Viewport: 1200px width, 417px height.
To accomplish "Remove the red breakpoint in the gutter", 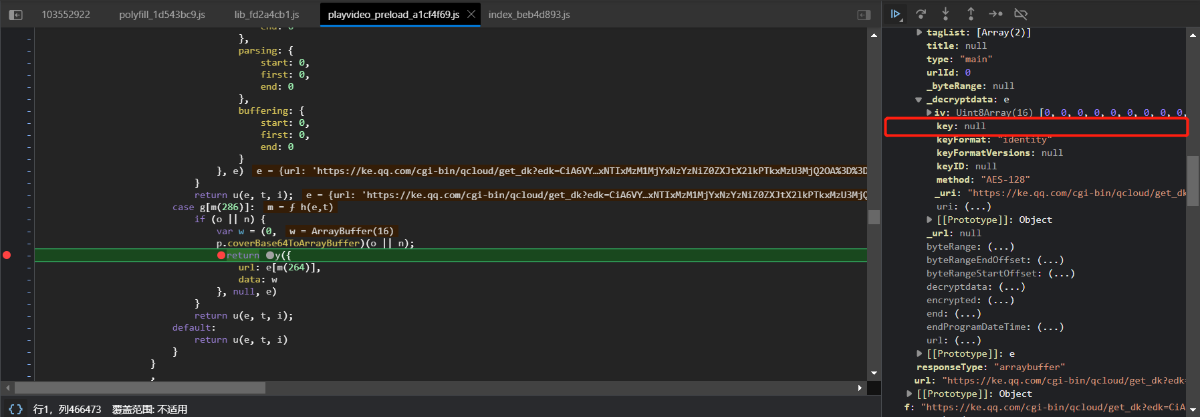I will coord(8,256).
